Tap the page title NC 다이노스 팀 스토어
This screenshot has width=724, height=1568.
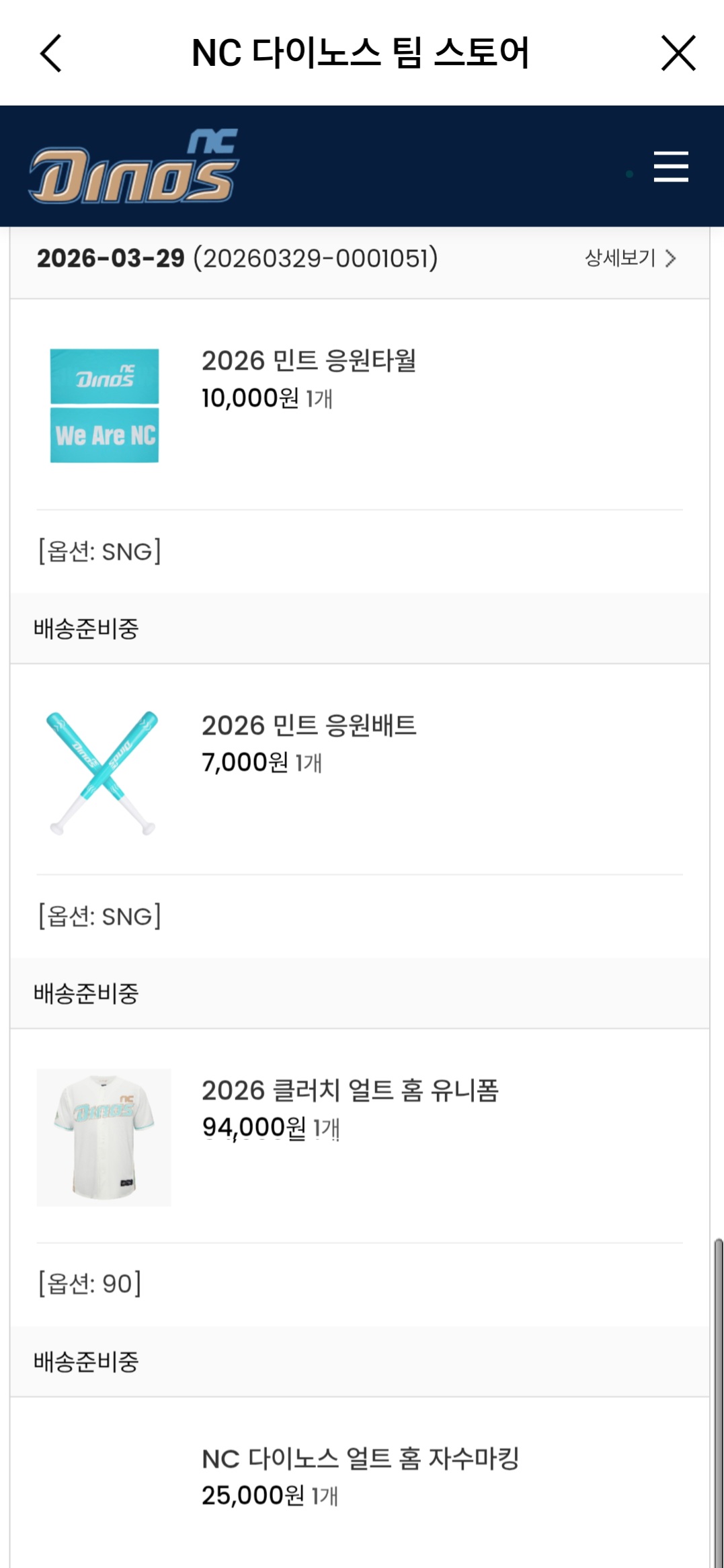coord(360,53)
